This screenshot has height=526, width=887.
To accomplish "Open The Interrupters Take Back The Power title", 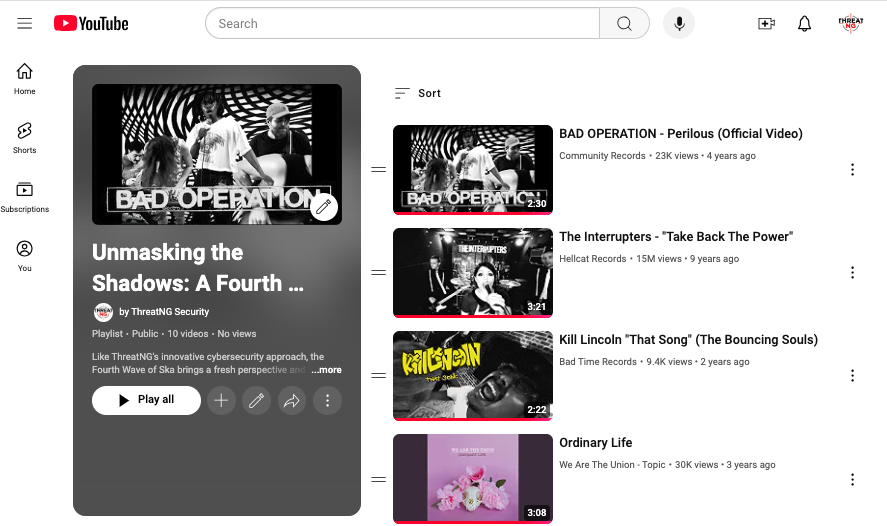I will 676,236.
